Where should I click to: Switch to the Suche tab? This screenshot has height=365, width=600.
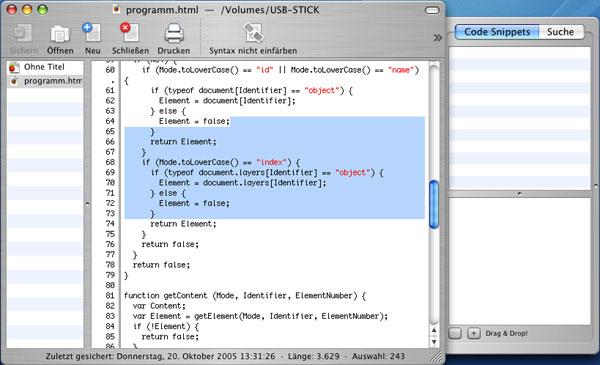(561, 32)
